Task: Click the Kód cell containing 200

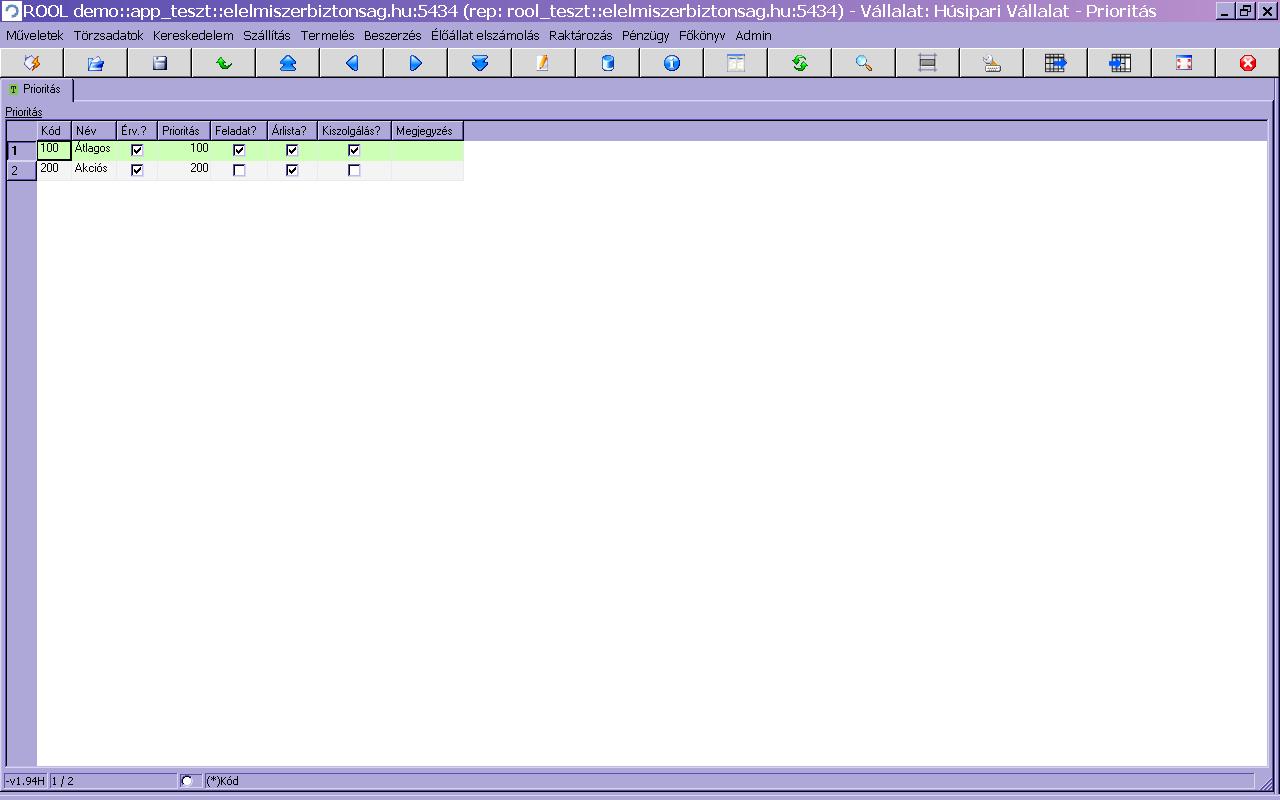Action: (x=54, y=170)
